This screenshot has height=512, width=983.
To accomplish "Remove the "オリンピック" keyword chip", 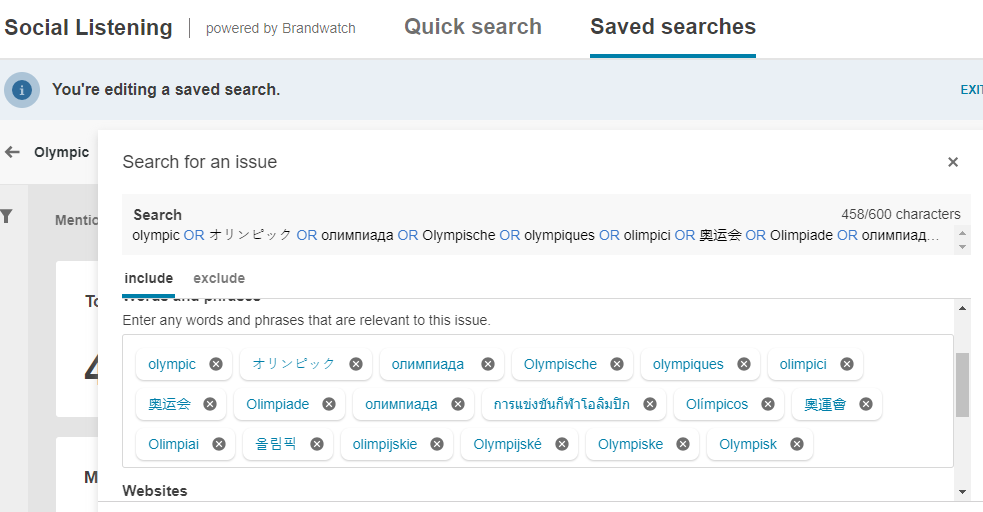I will coord(355,364).
